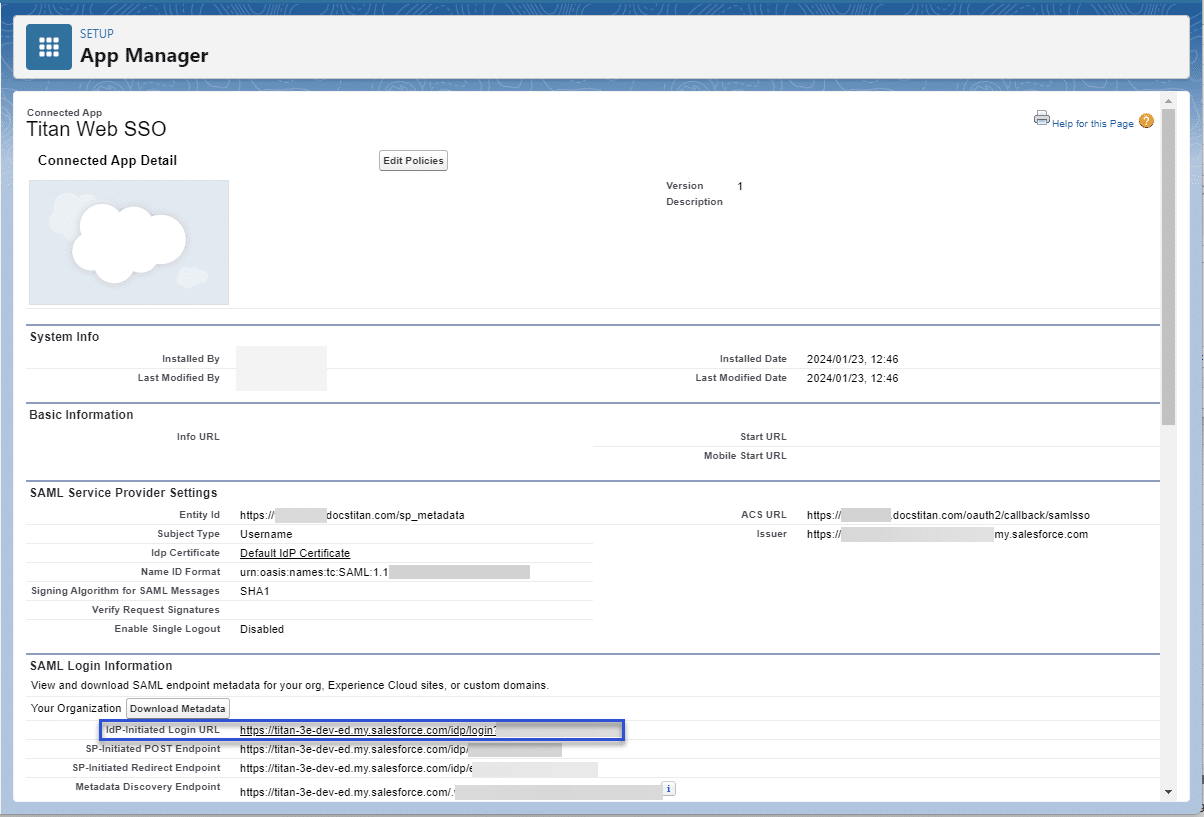This screenshot has height=817, width=1204.
Task: Click the App Manager grid icon
Action: click(48, 47)
